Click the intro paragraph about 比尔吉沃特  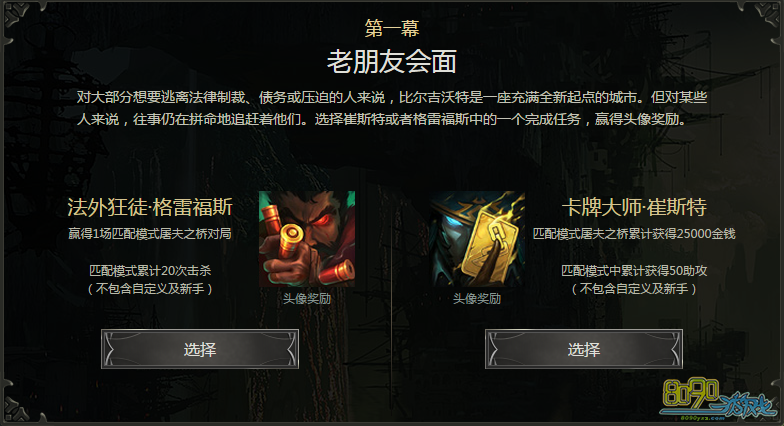pos(392,108)
